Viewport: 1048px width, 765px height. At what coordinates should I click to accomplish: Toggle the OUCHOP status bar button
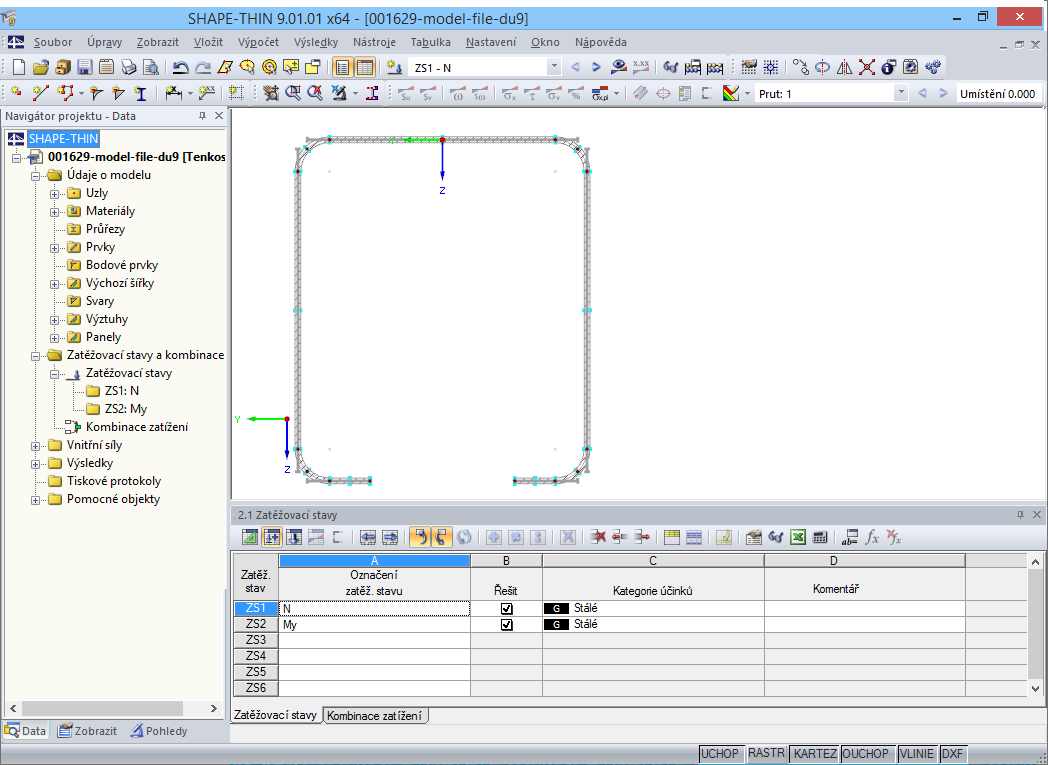point(866,754)
